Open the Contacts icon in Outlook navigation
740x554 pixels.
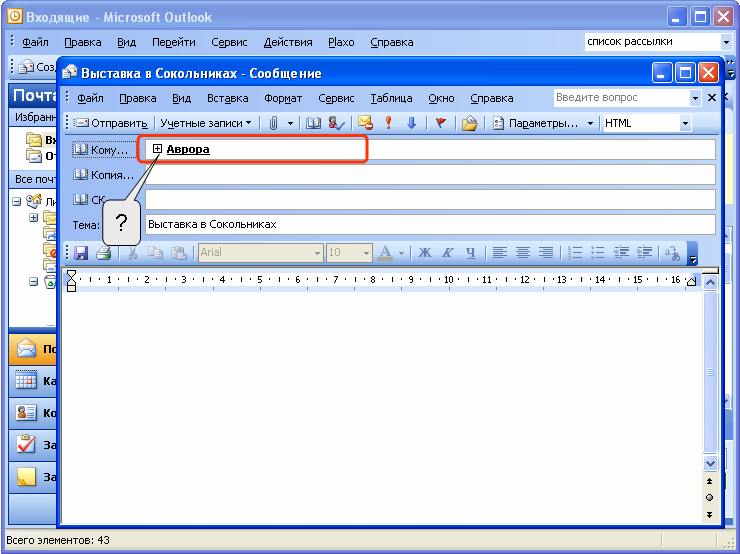coord(26,412)
